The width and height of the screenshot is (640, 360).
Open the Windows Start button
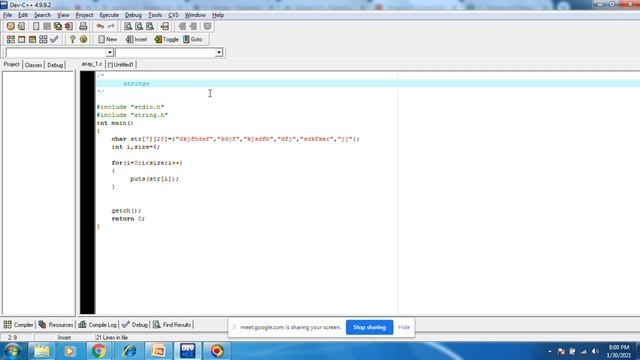click(12, 351)
